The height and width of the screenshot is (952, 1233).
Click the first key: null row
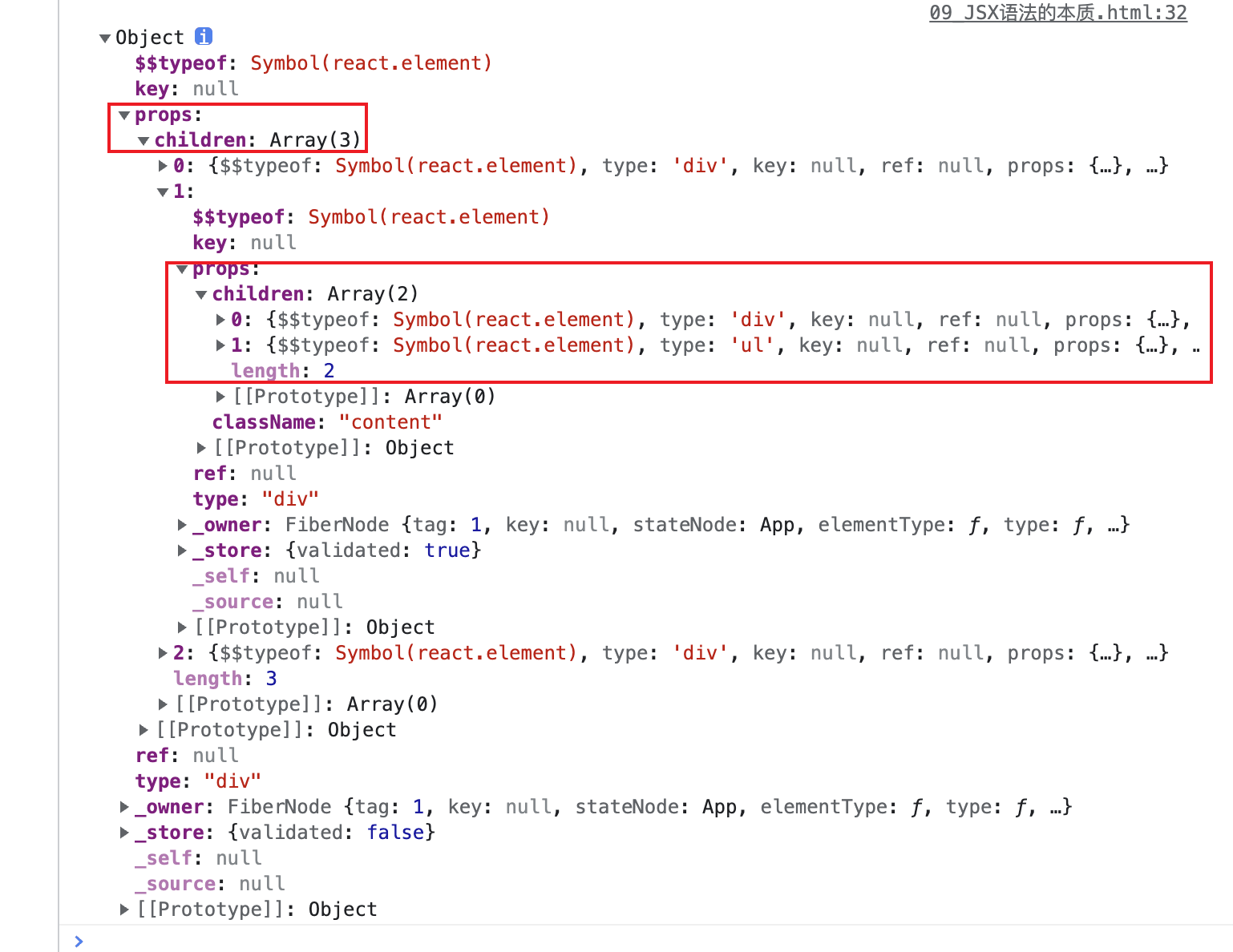coord(187,89)
